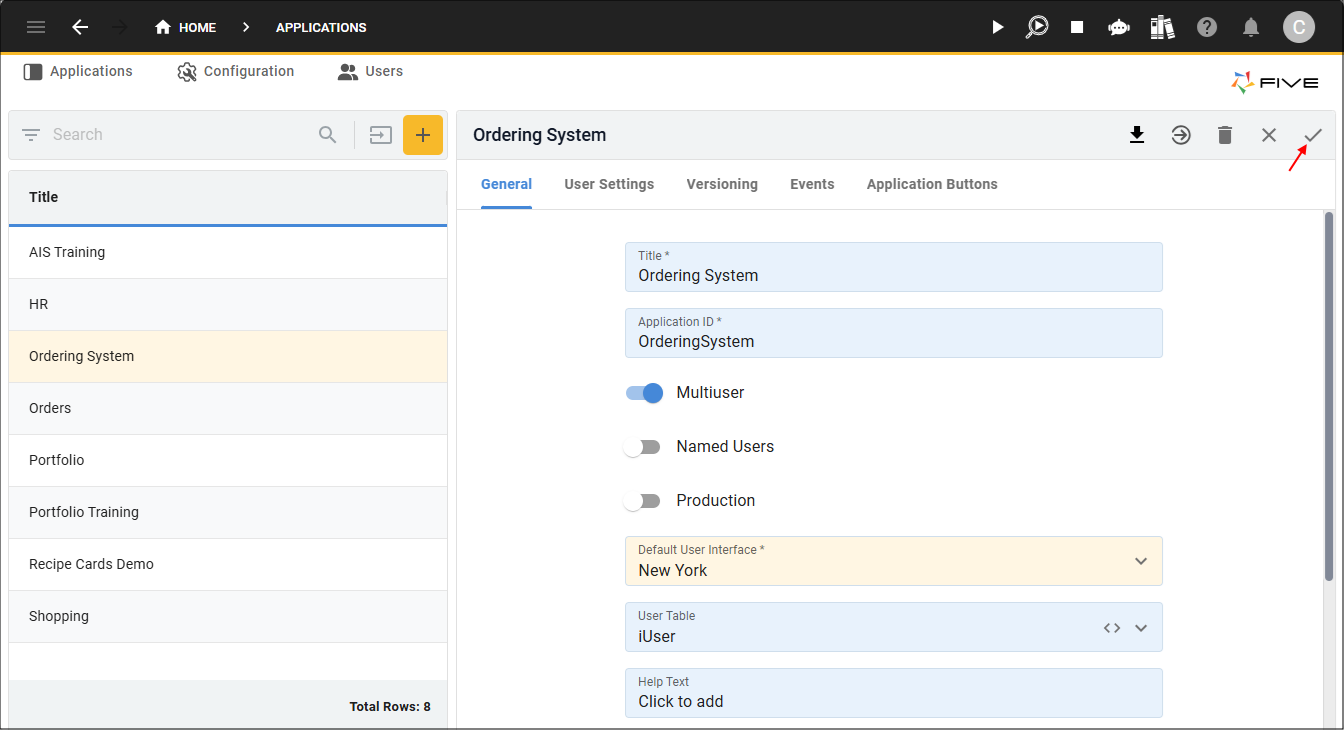The height and width of the screenshot is (730, 1344).
Task: Run with inspector magnifier icon
Action: [x=1037, y=27]
